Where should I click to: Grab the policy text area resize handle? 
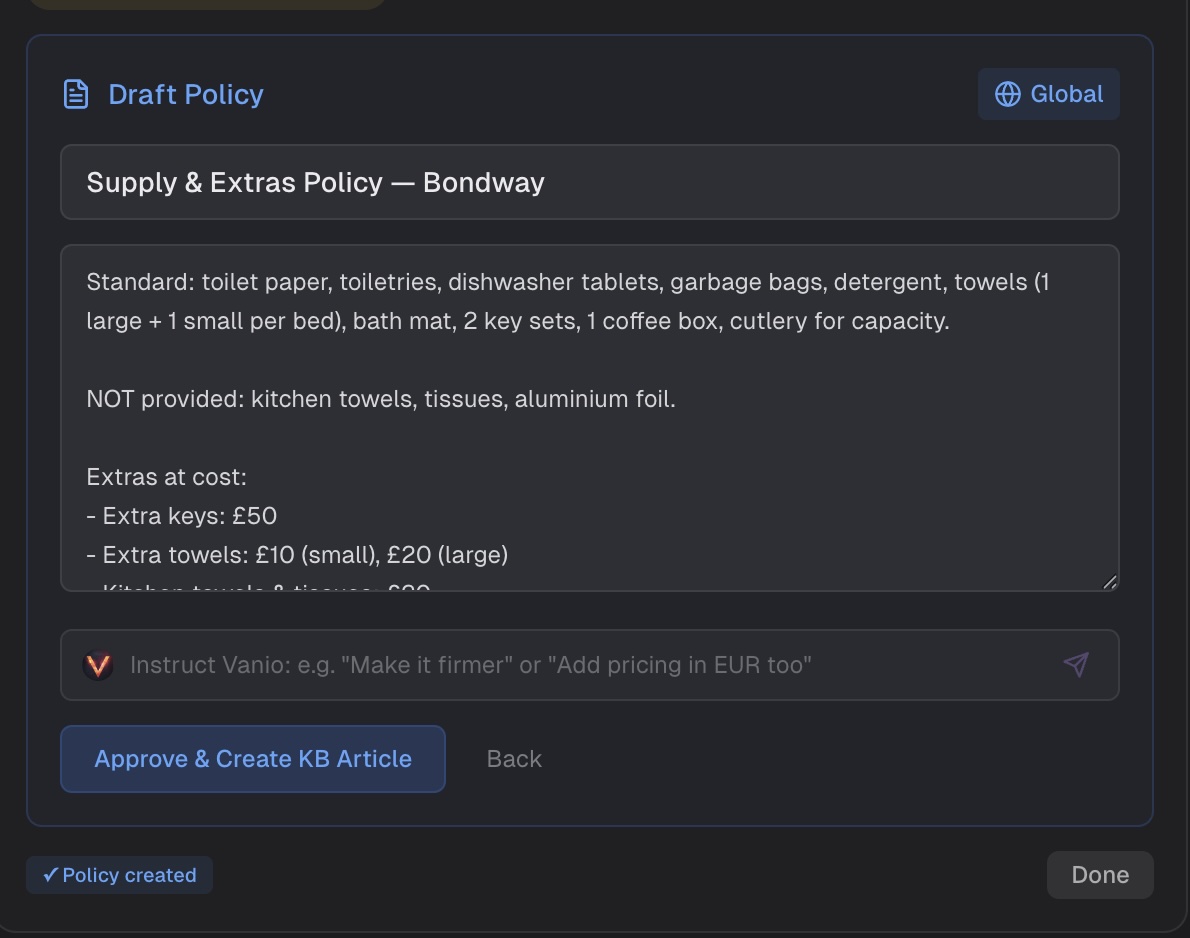point(1109,582)
